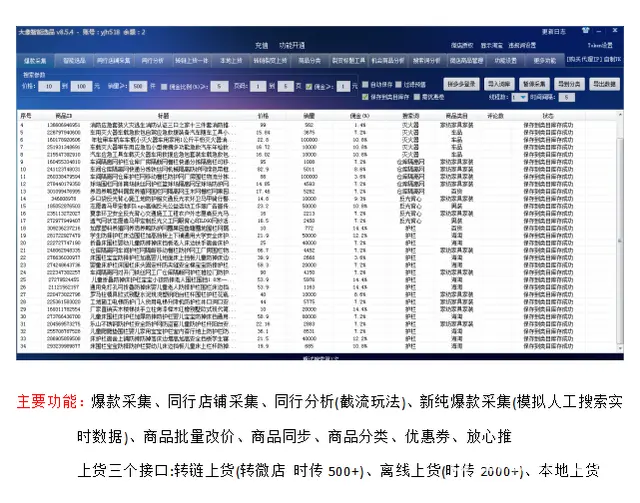640x503 pixels.
Task: Uncheck 保存到选品库存 checkbox
Action: pos(366,97)
